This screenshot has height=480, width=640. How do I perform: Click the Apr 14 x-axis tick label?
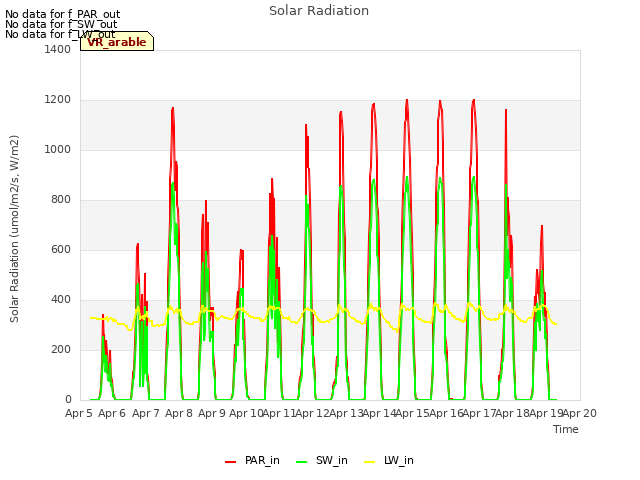(x=379, y=413)
